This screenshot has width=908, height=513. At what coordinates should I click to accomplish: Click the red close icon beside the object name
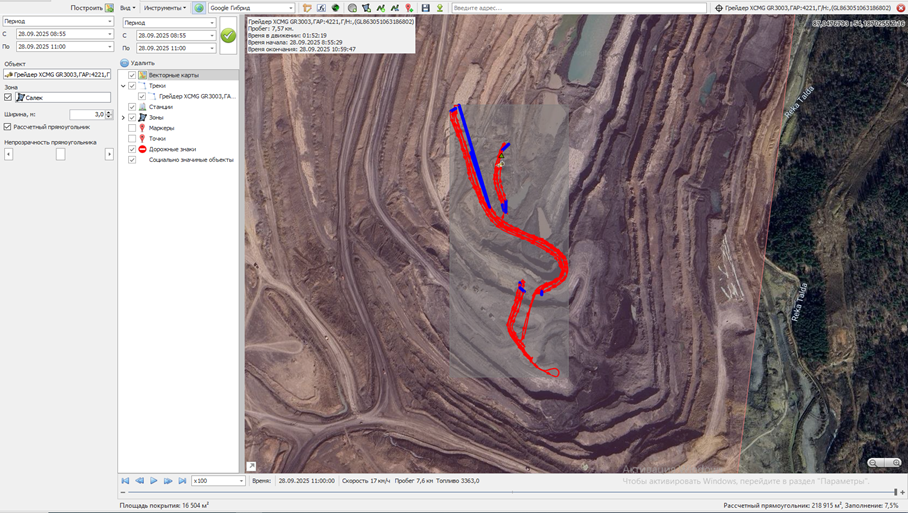tap(900, 8)
